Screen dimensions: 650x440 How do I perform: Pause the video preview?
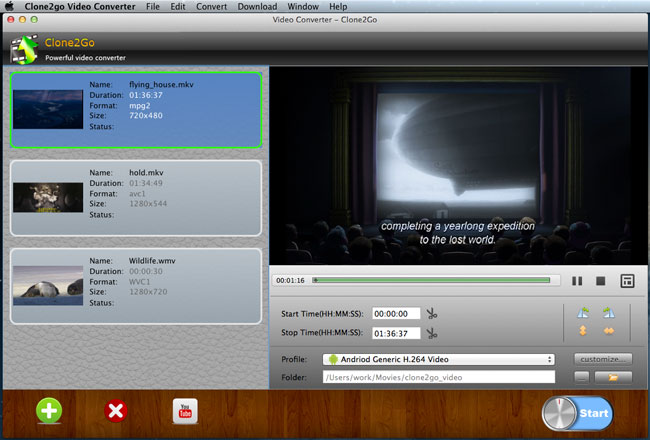577,281
